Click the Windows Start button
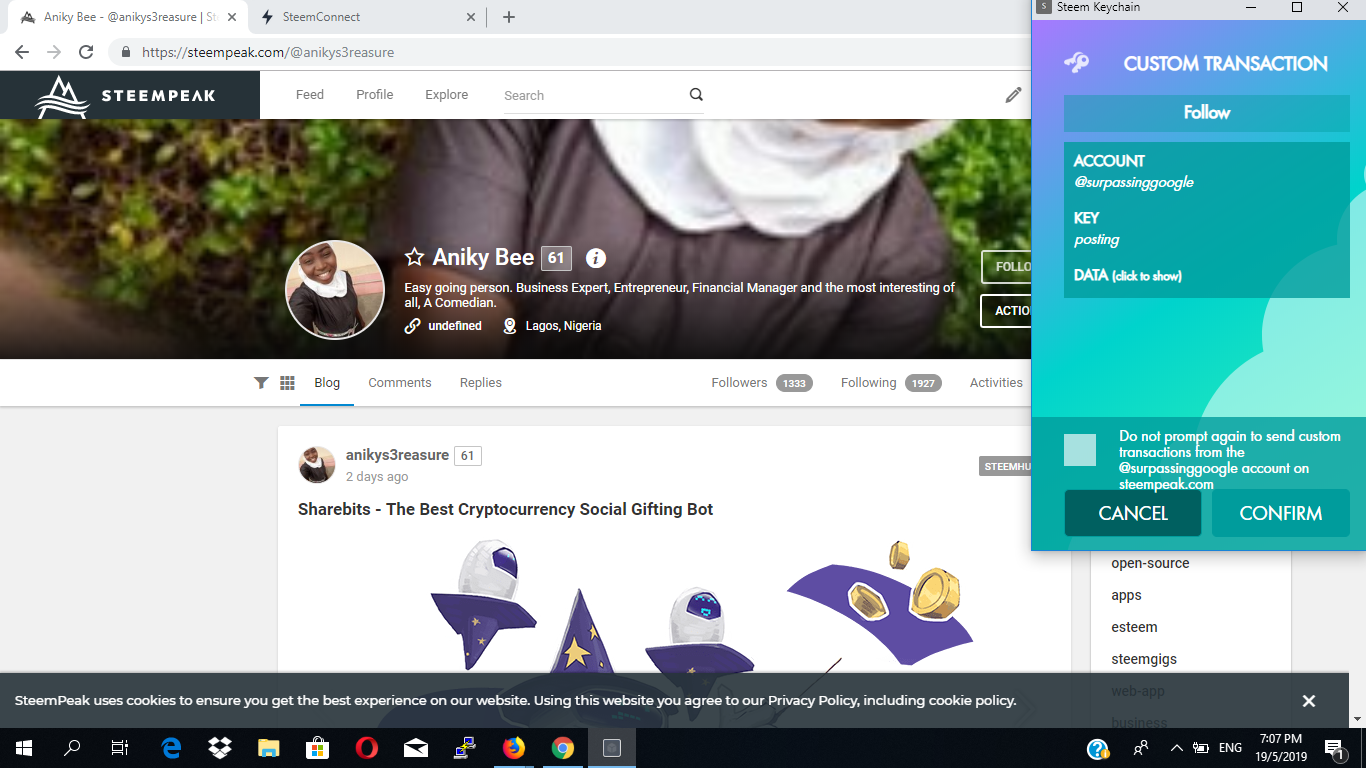Viewport: 1366px width, 768px height. point(23,747)
